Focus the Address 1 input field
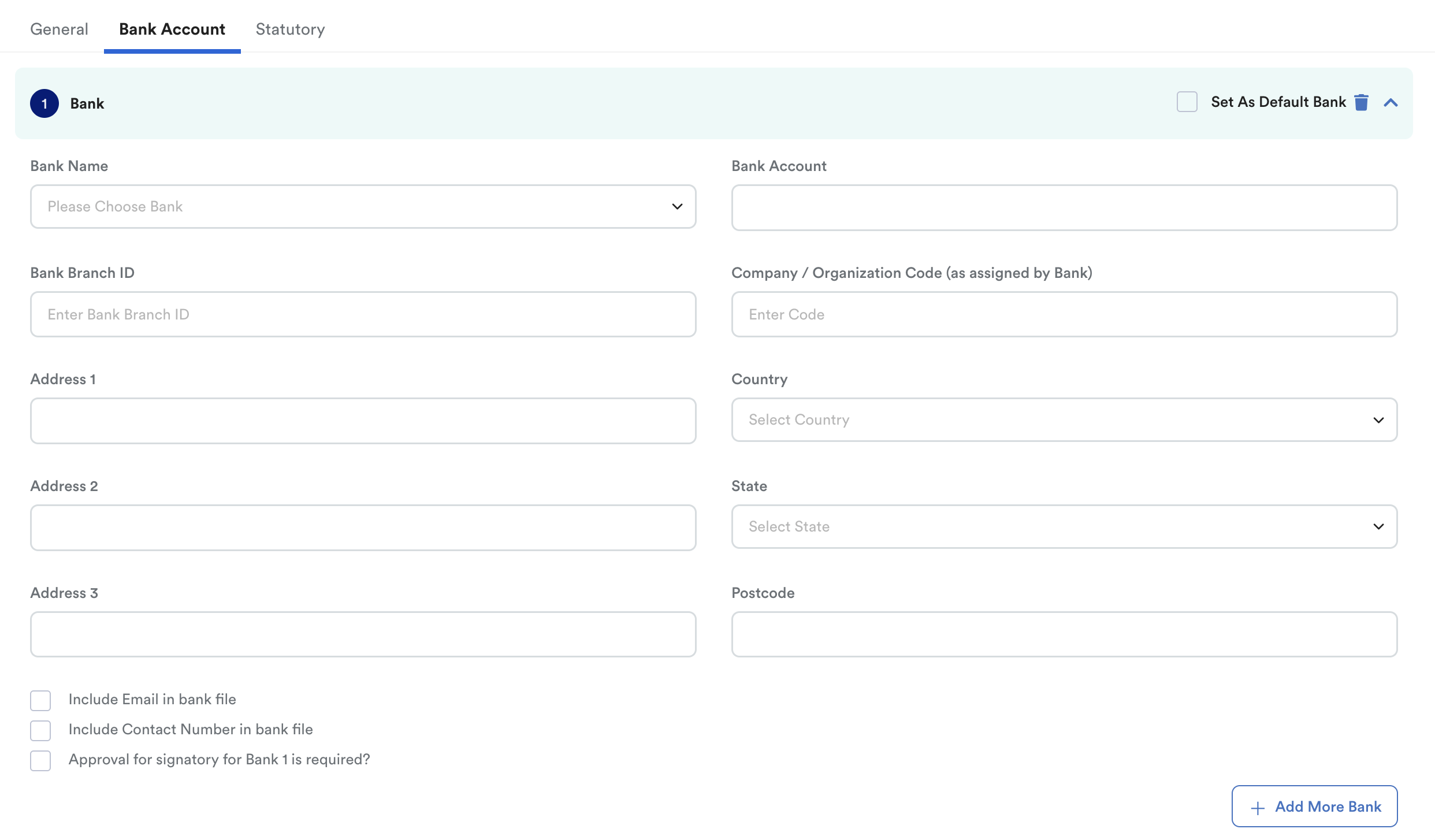1435x840 pixels. pyautogui.click(x=363, y=421)
